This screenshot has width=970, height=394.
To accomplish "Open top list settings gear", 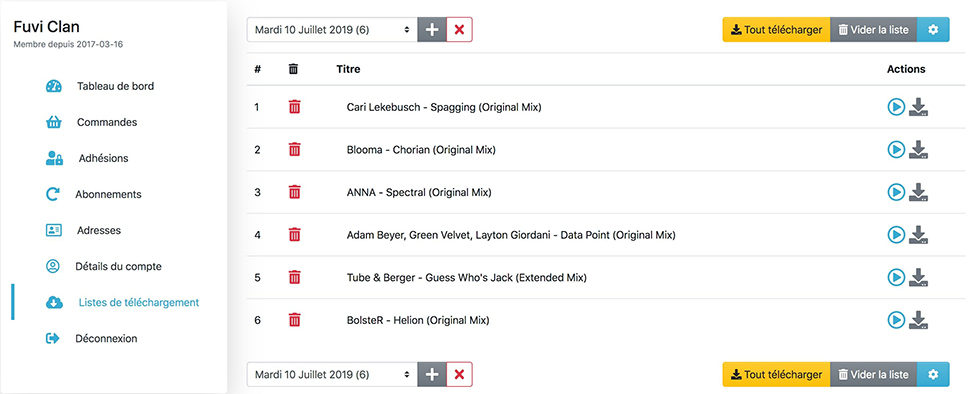I will pos(933,30).
